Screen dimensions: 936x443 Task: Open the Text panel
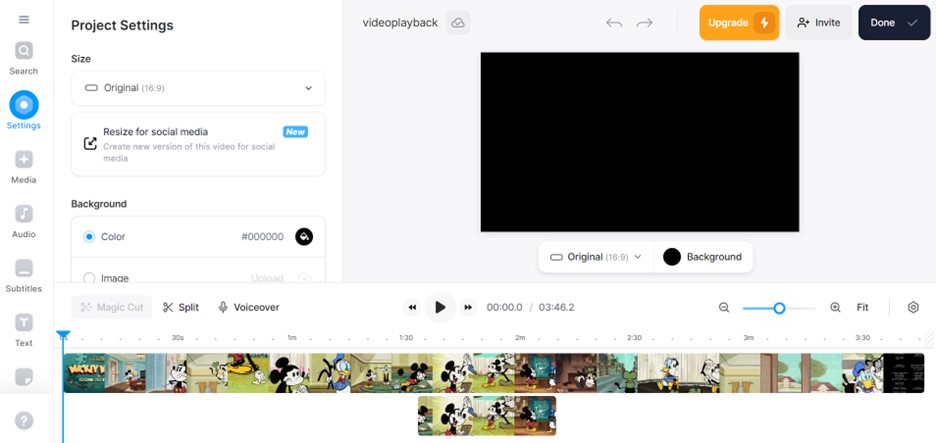[x=24, y=330]
